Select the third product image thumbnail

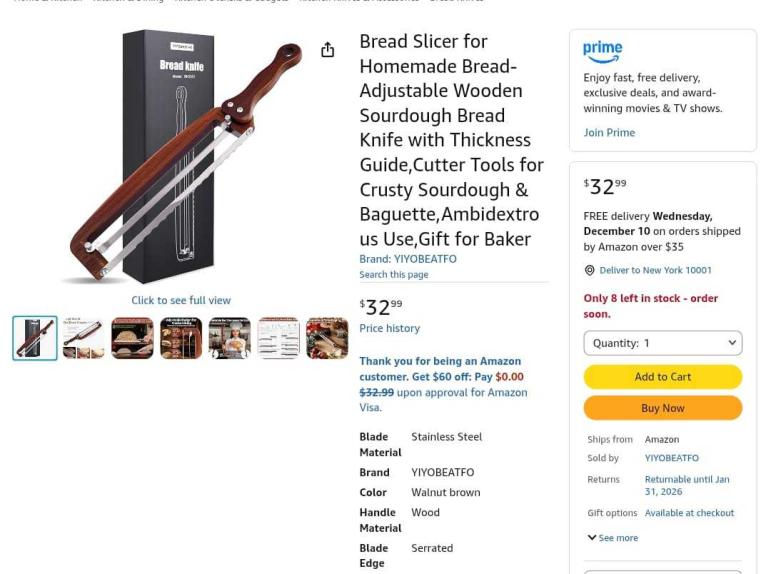click(x=132, y=338)
